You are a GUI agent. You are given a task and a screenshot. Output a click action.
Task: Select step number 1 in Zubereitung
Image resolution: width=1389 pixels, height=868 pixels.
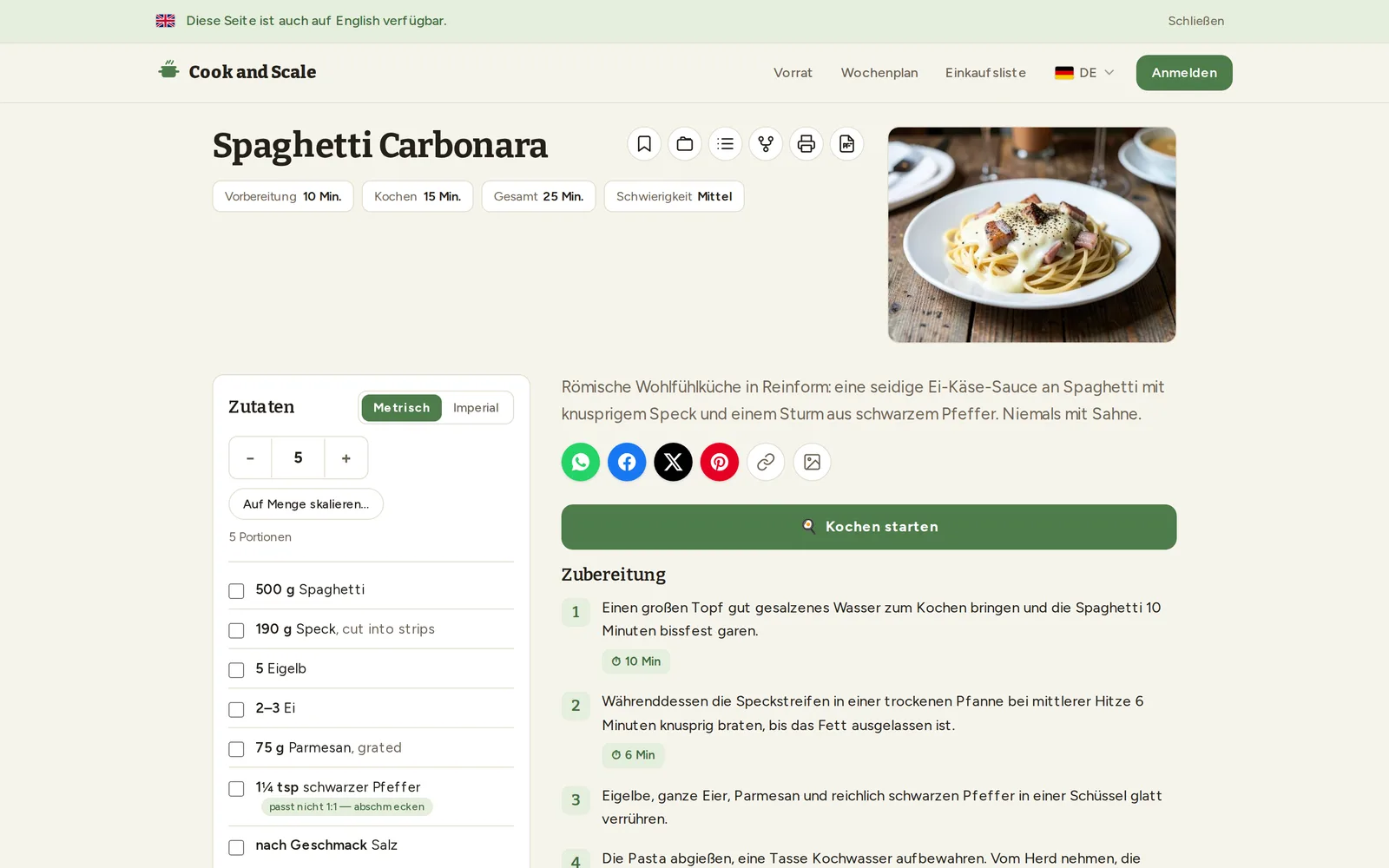576,612
